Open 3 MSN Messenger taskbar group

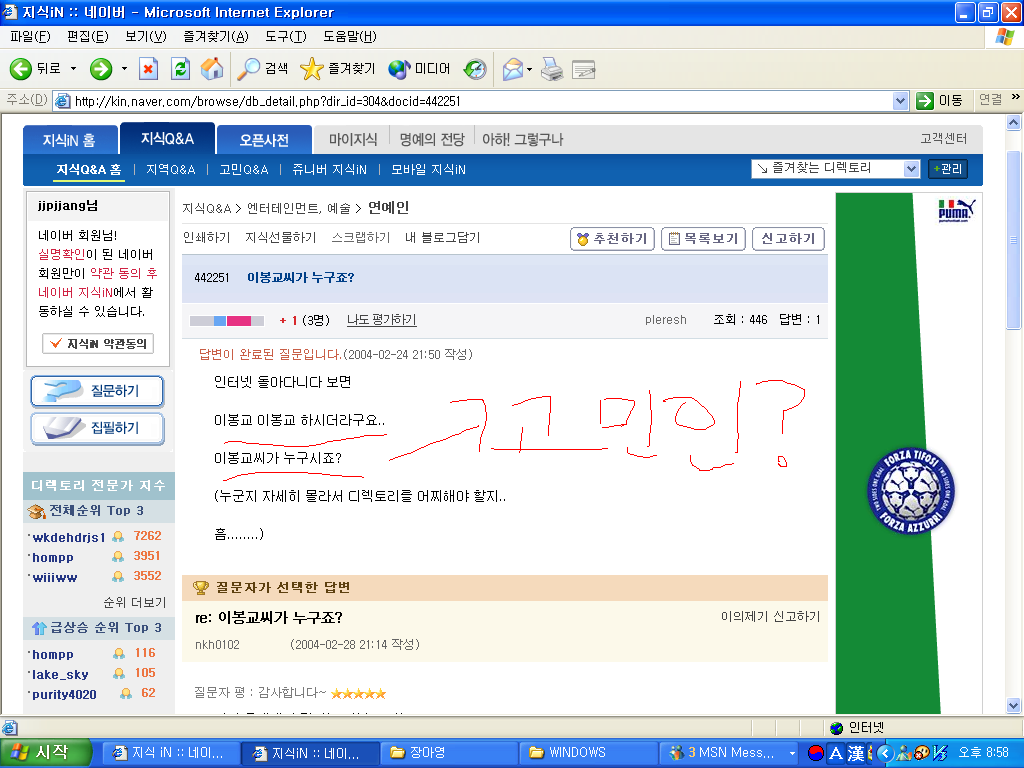(x=728, y=752)
